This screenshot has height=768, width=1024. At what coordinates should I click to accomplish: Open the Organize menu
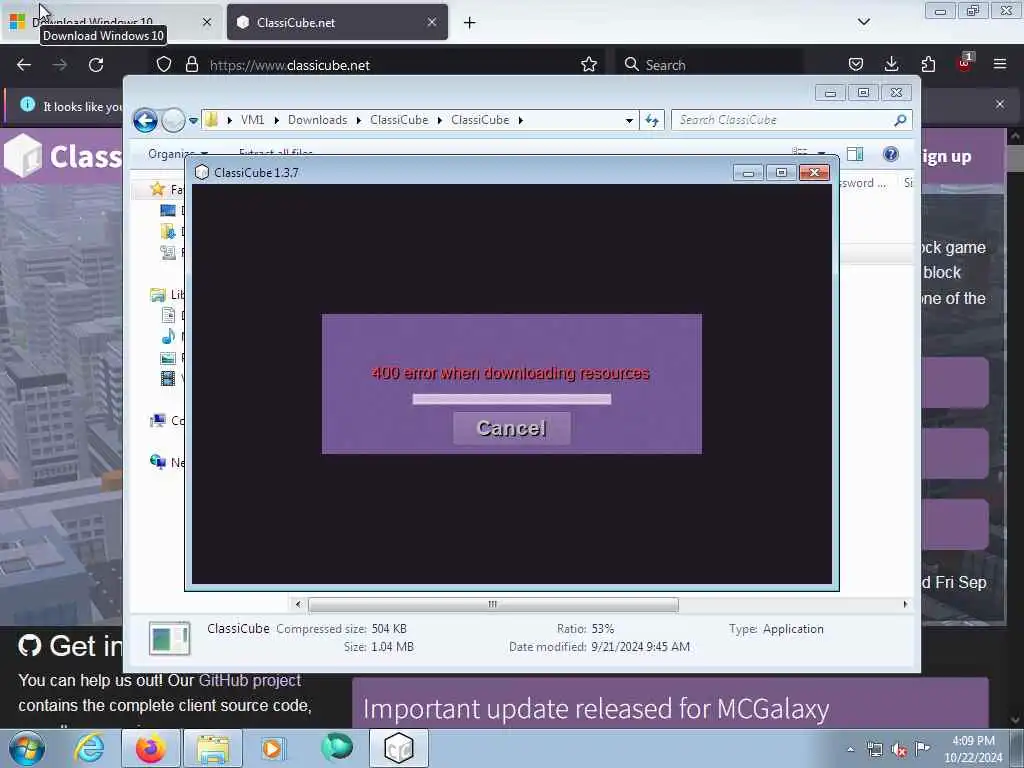pyautogui.click(x=178, y=154)
